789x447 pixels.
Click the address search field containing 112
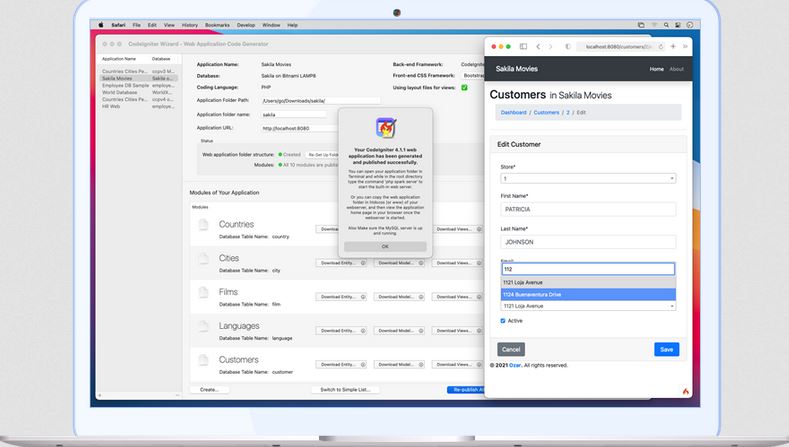588,269
